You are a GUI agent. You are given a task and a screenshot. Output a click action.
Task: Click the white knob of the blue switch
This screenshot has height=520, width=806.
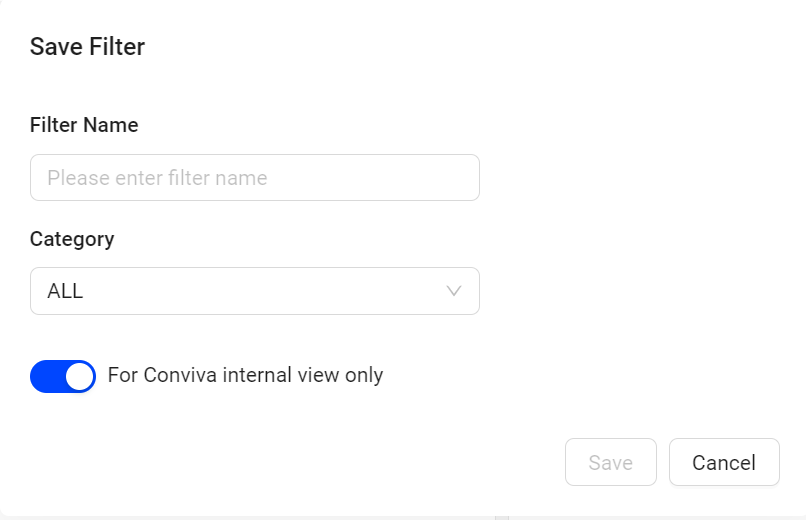click(x=80, y=376)
